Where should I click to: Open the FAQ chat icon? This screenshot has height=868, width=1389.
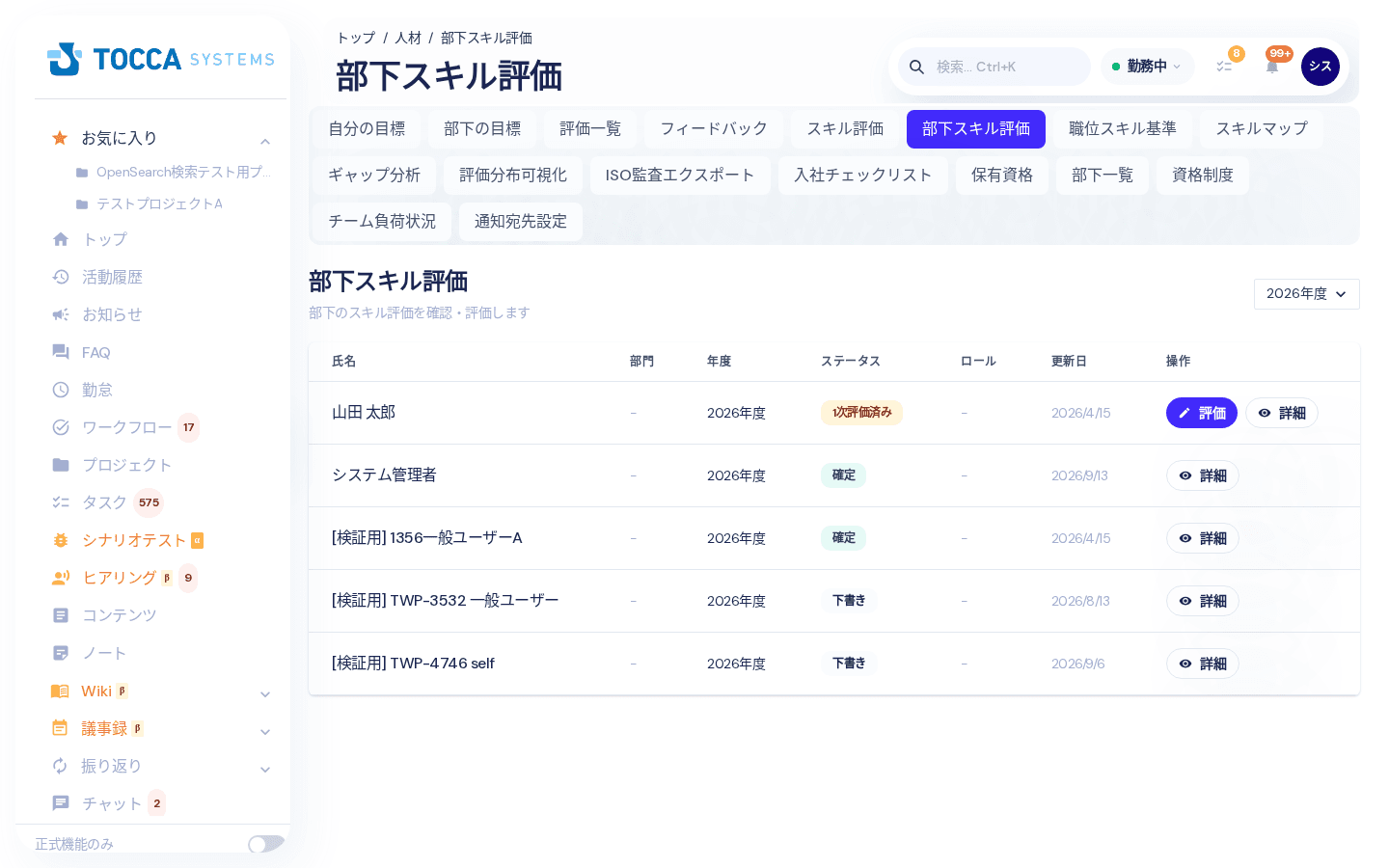(x=61, y=352)
